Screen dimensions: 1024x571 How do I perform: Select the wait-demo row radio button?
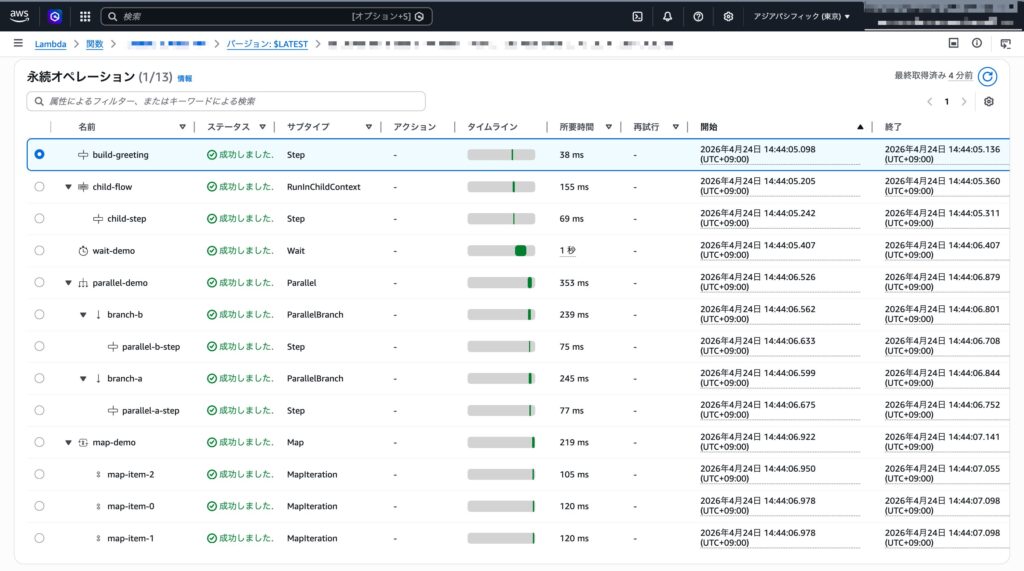click(39, 251)
